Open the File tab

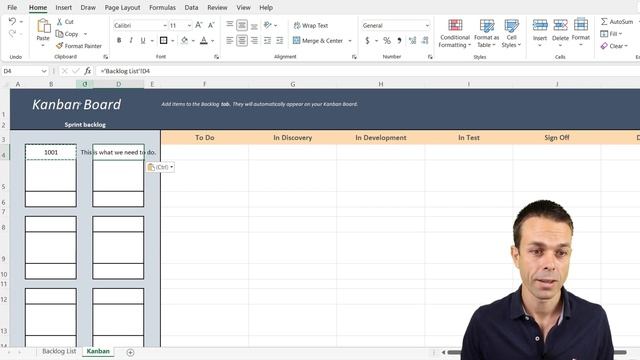coord(12,7)
